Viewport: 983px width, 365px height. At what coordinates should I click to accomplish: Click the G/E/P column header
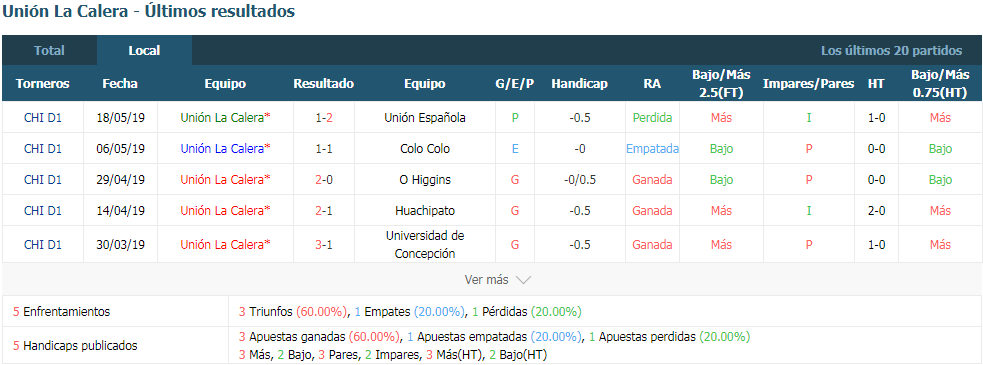point(515,84)
